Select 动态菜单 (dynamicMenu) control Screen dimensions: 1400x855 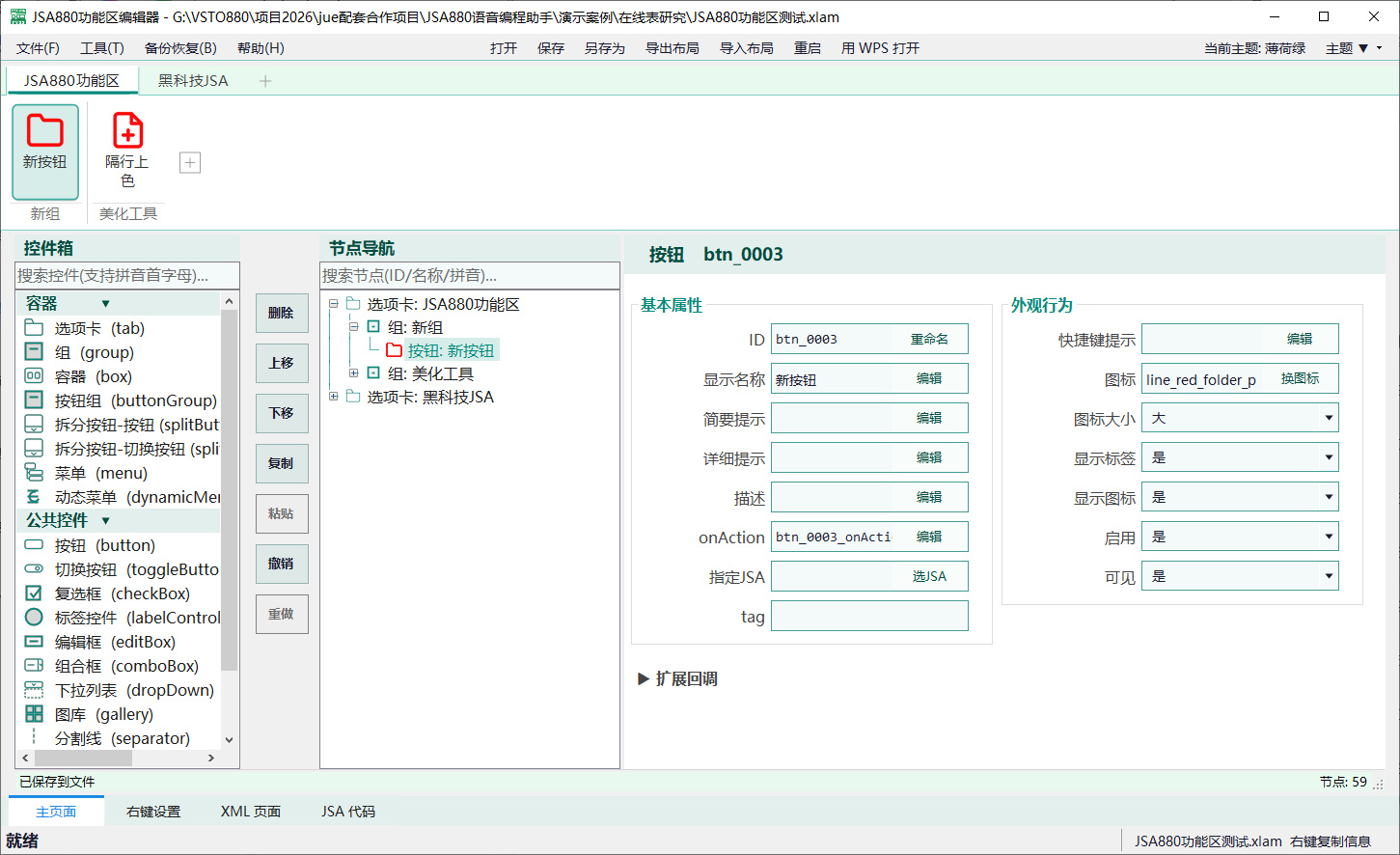[122, 497]
